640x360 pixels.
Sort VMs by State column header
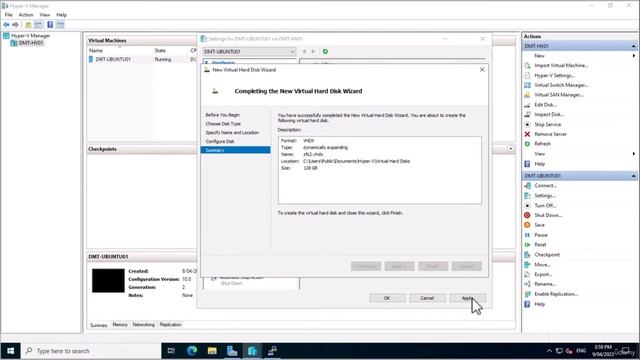coord(160,51)
